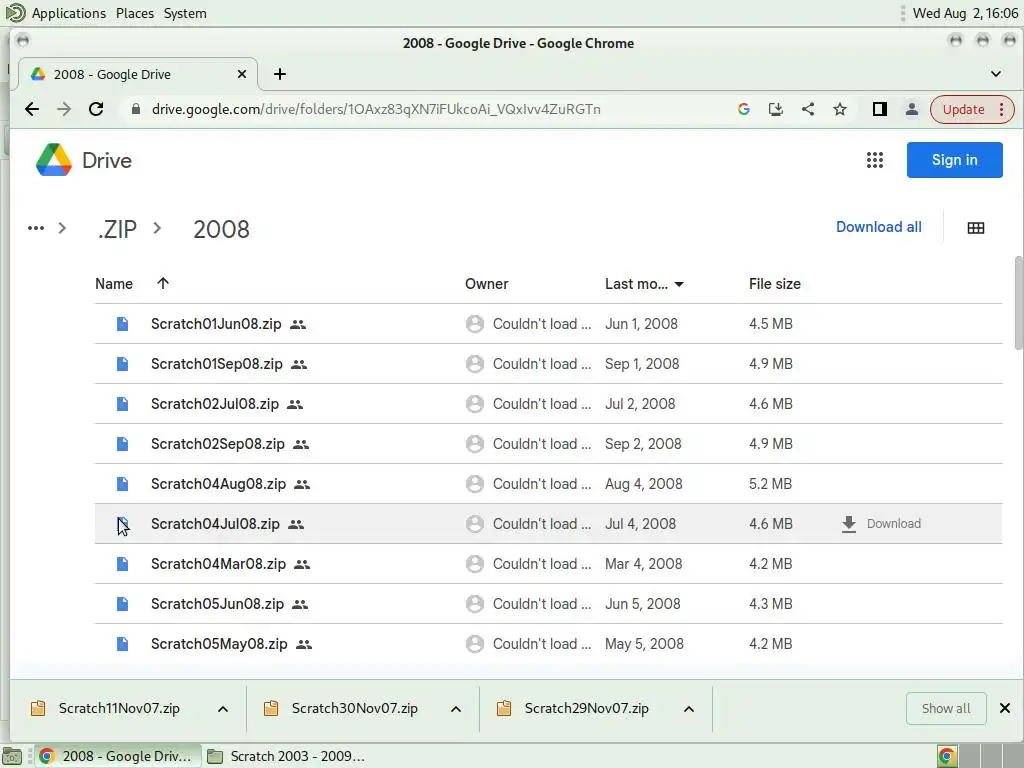Open the Applications menu
The width and height of the screenshot is (1024, 768).
pyautogui.click(x=68, y=13)
